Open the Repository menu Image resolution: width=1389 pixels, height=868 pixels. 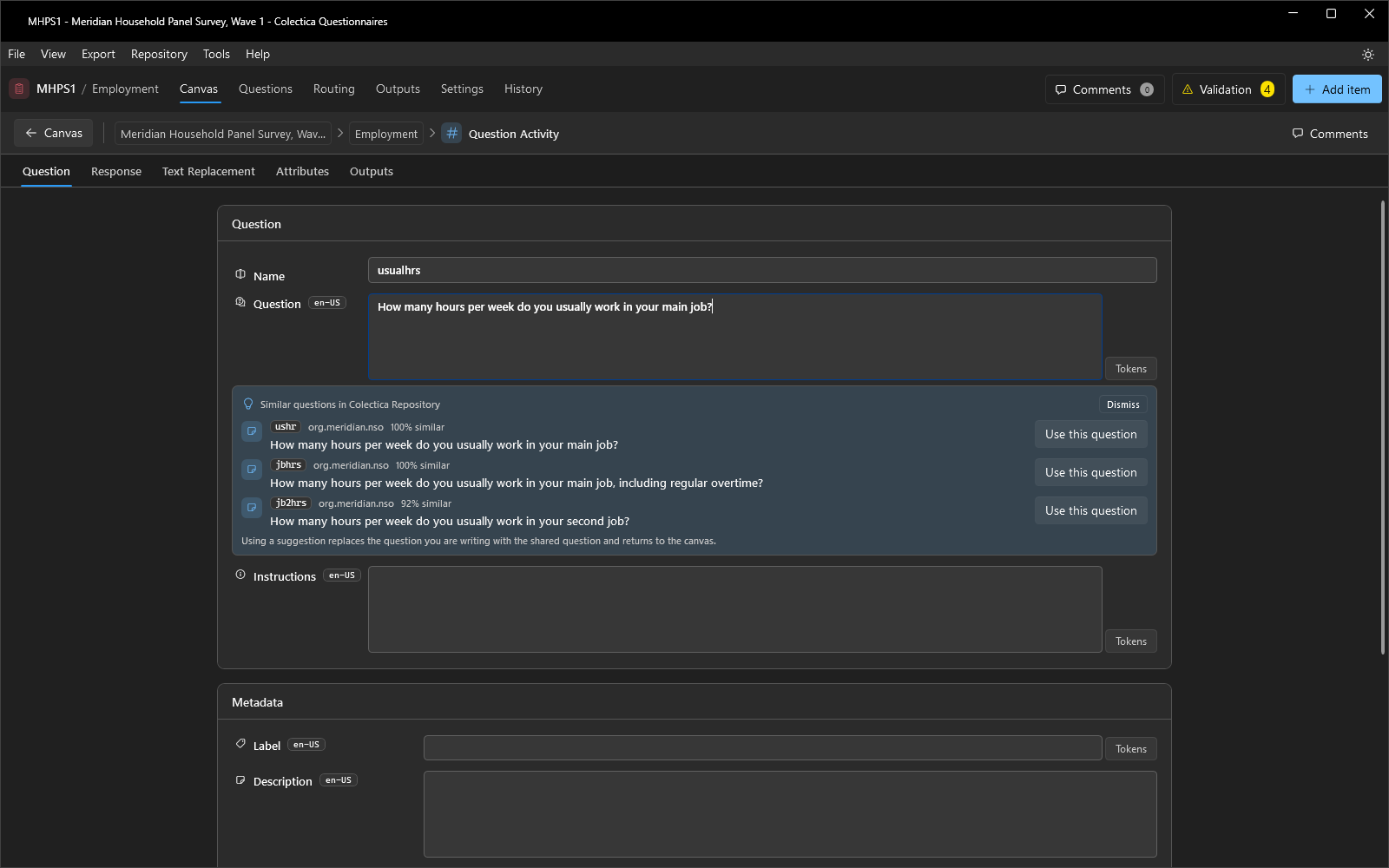159,54
